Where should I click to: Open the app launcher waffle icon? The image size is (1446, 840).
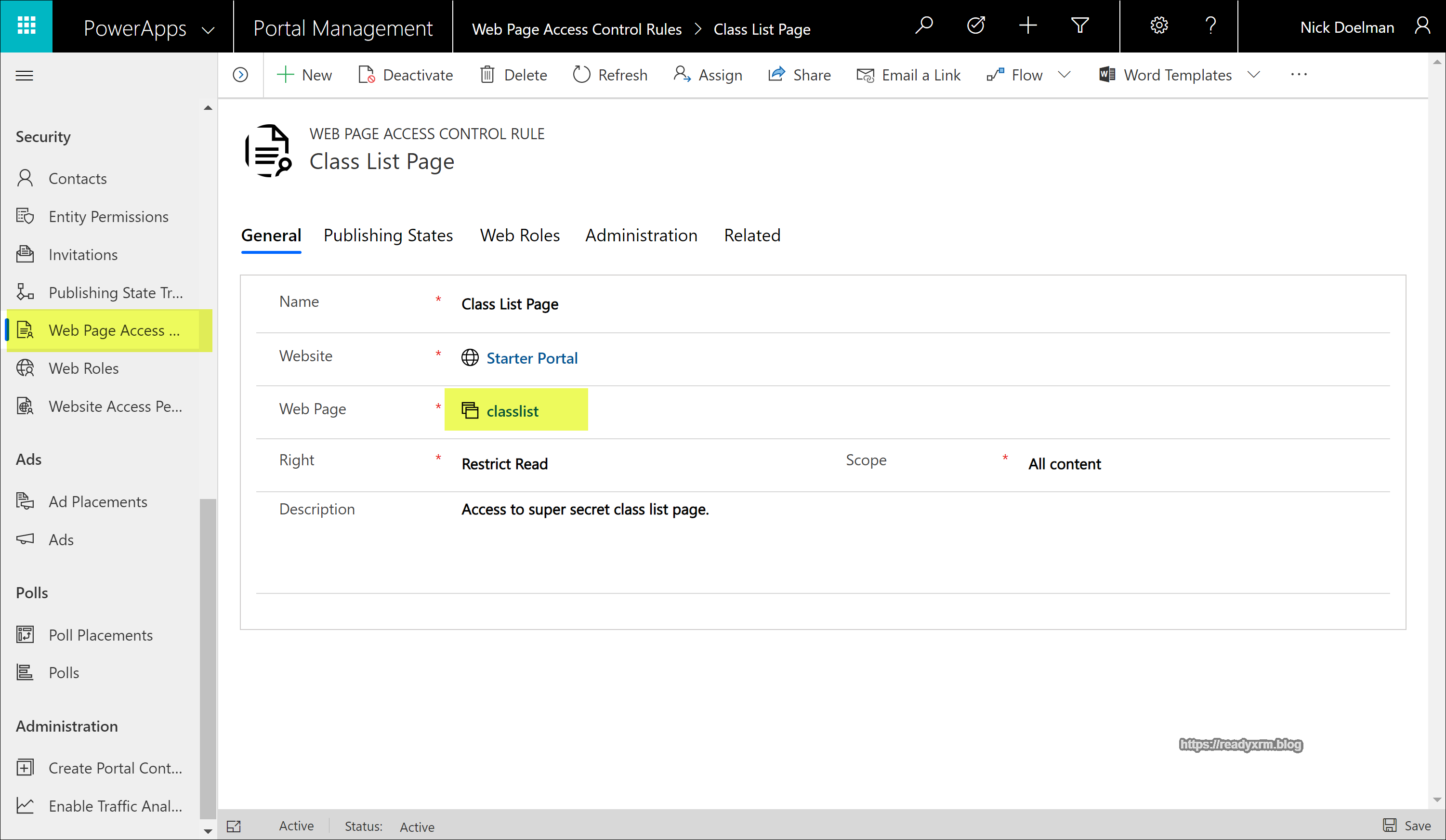tap(26, 26)
